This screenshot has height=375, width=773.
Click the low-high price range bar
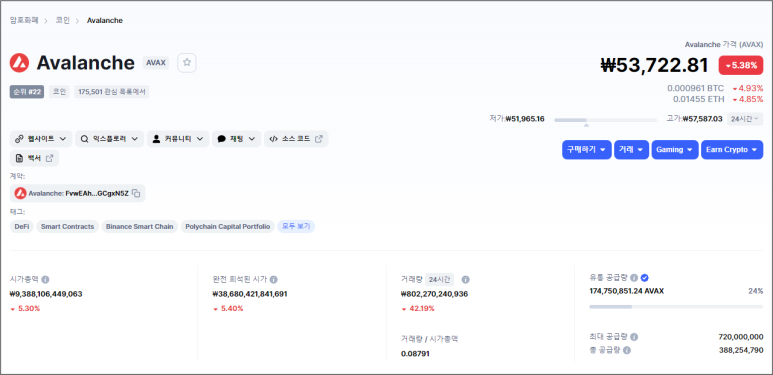[605, 120]
